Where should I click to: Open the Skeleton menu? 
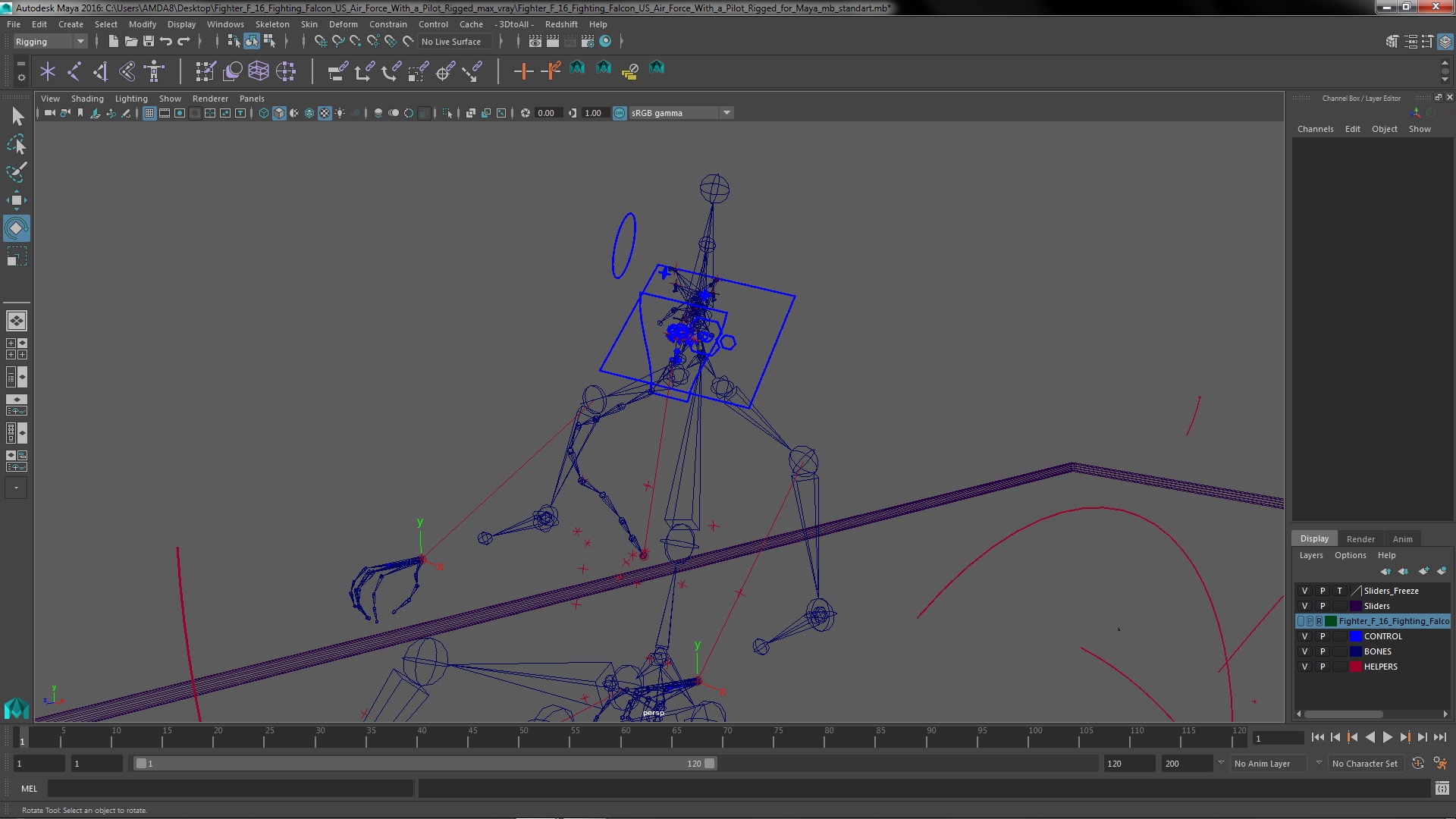tap(272, 24)
